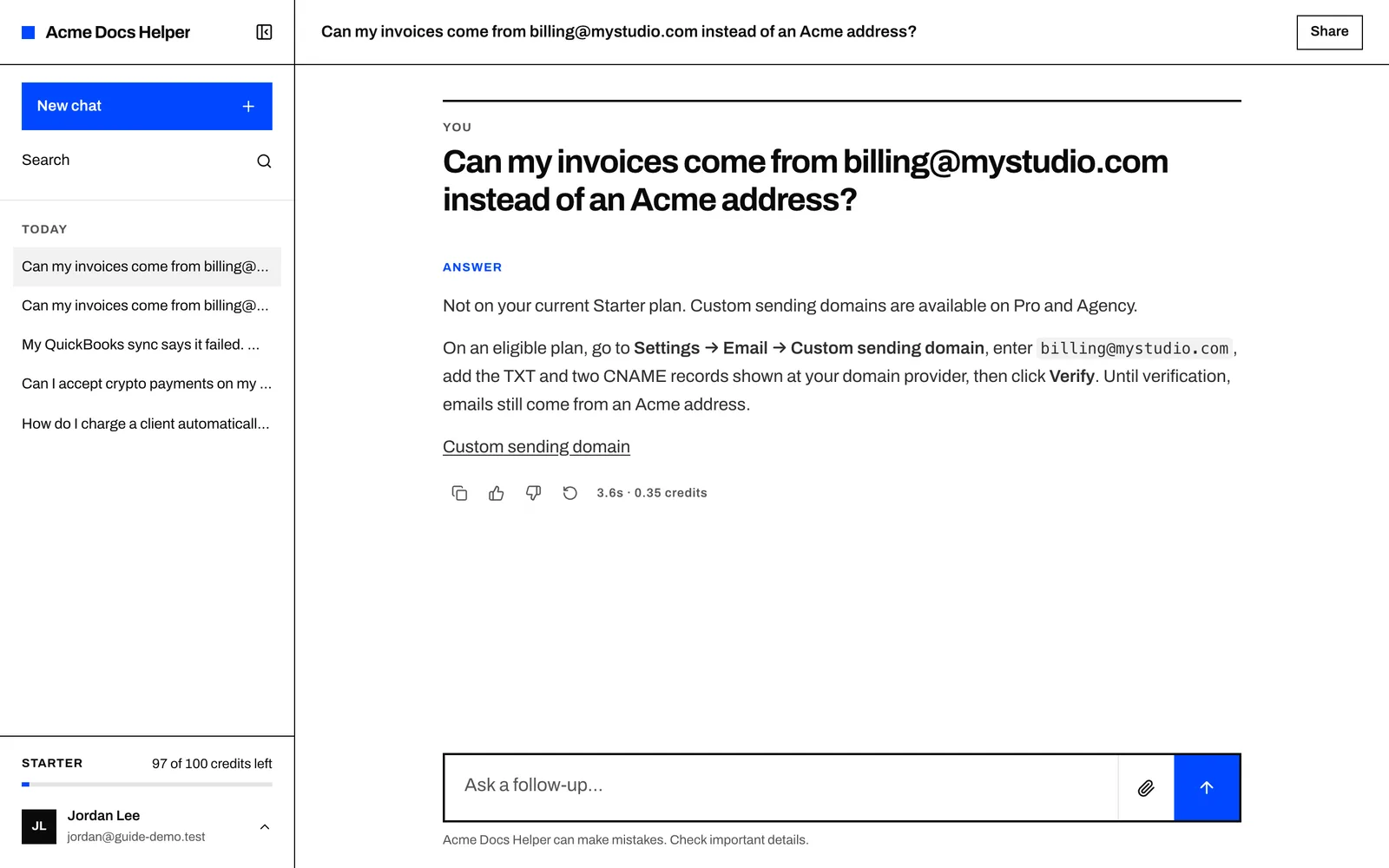Open the crypto payments chat

pyautogui.click(x=147, y=384)
